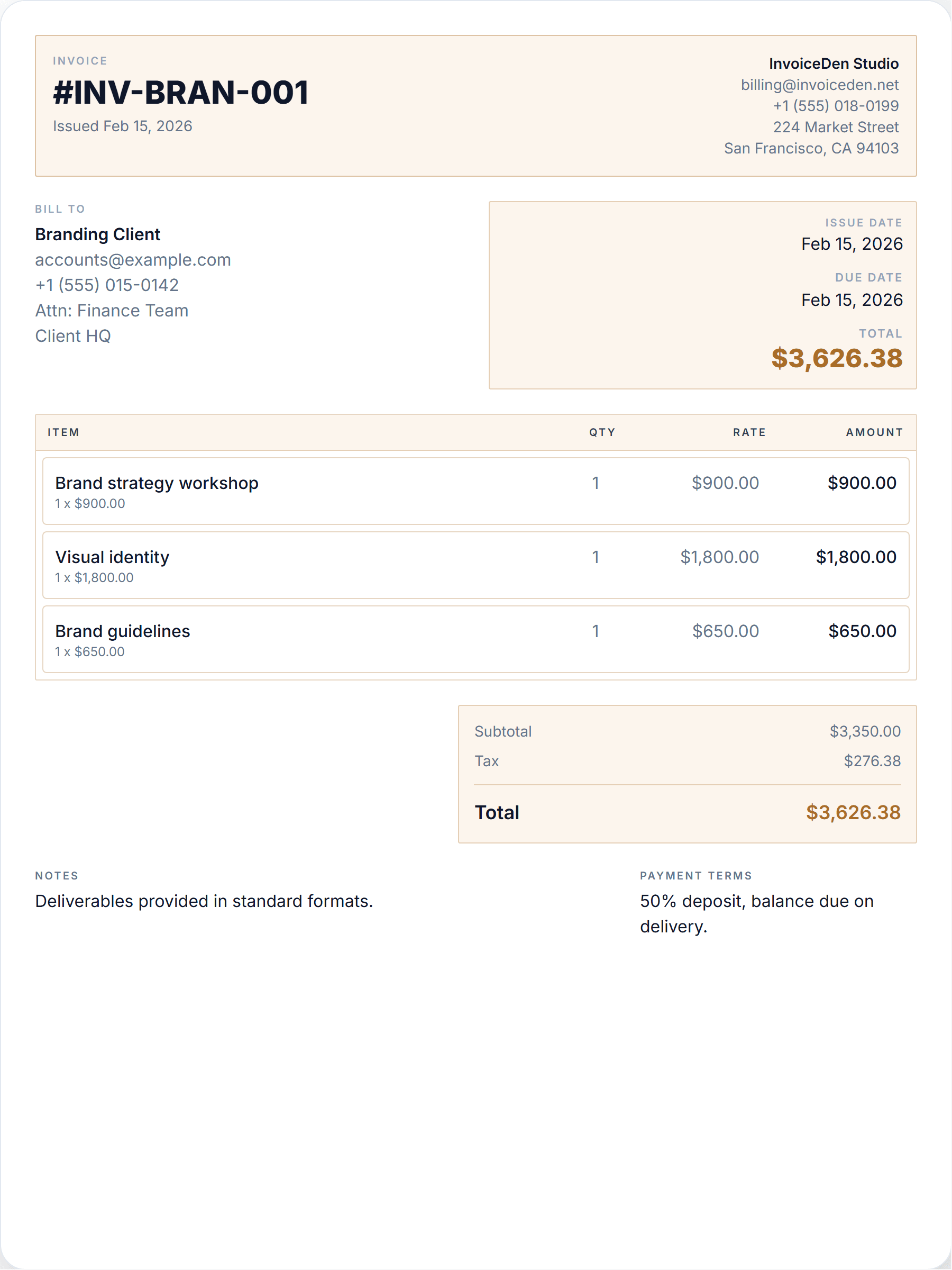Click the AMOUNT column header
952x1270 pixels.
(874, 432)
